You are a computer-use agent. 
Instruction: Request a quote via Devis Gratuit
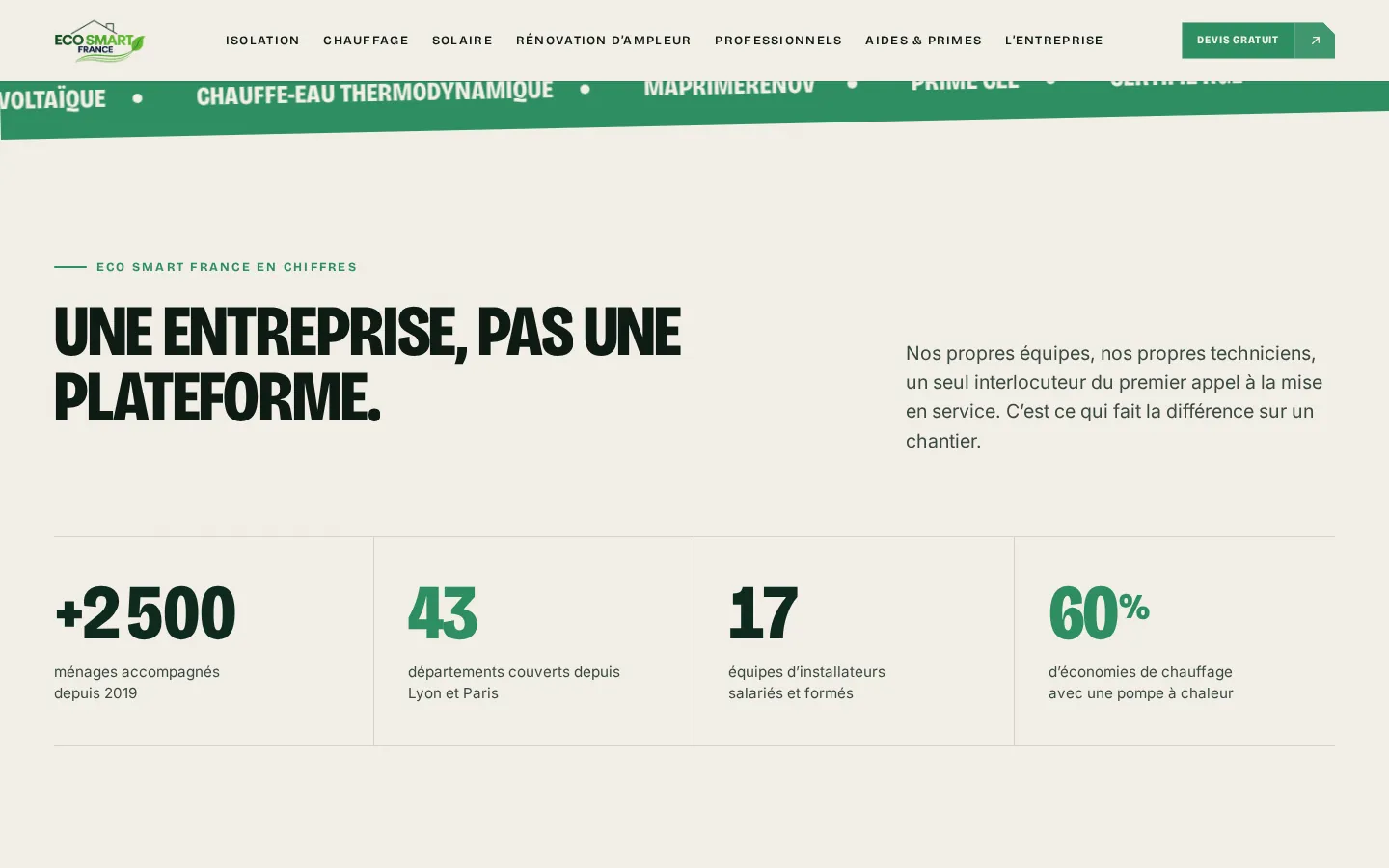(x=1258, y=41)
